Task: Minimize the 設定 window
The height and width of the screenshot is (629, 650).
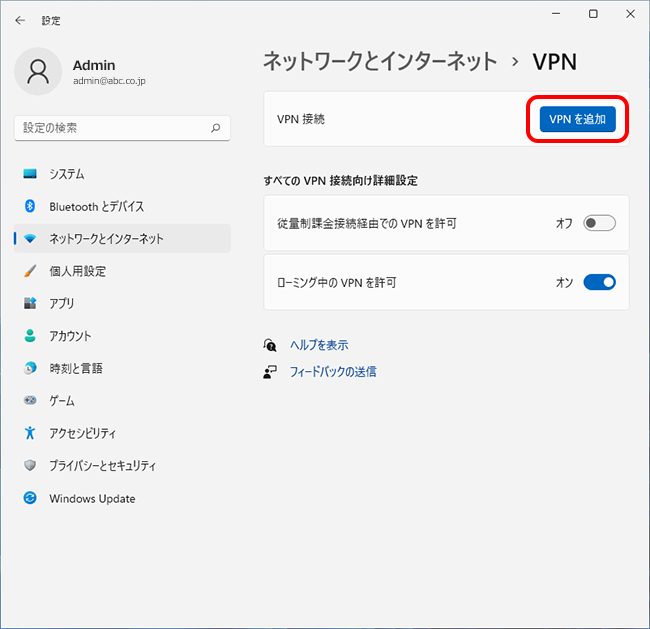Action: click(x=556, y=14)
